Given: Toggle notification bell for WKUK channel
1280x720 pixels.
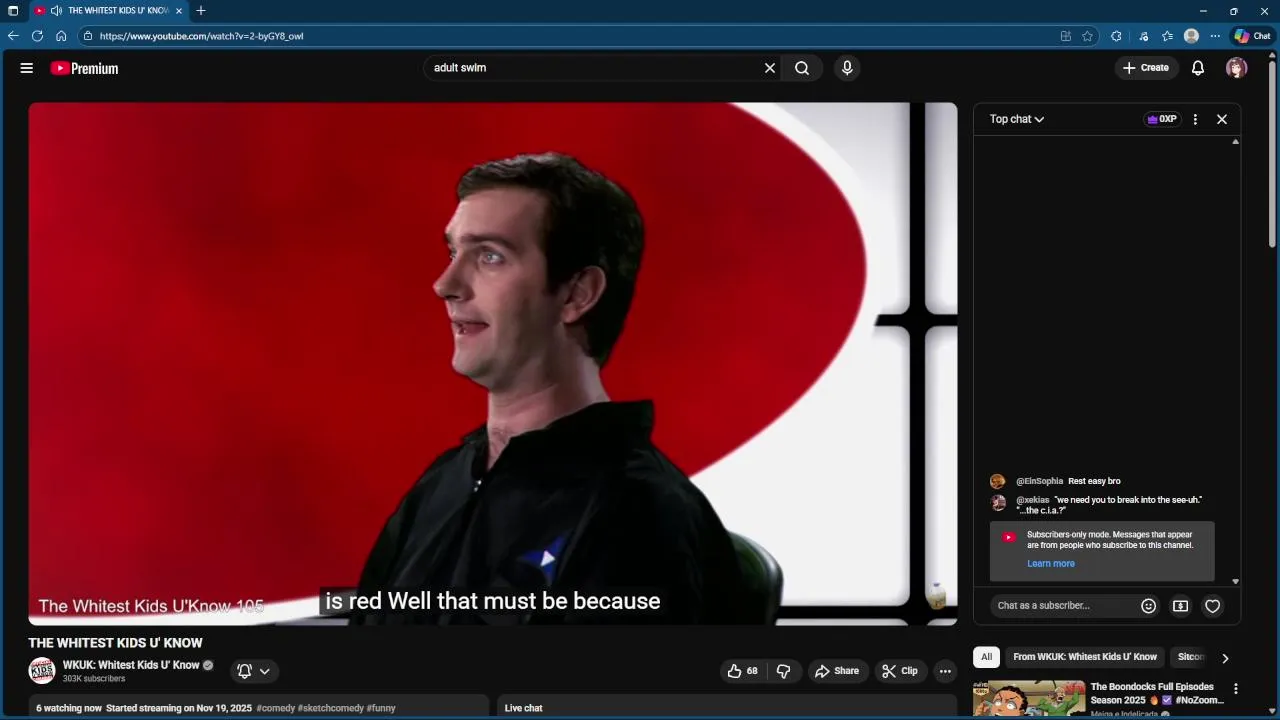Looking at the screenshot, I should tap(244, 671).
